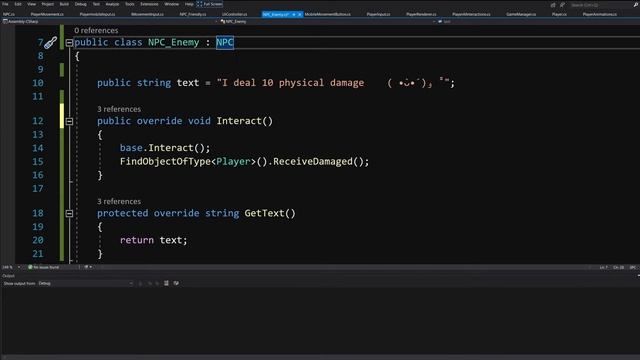
Task: Open the Analyze menu
Action: (x=112, y=4)
